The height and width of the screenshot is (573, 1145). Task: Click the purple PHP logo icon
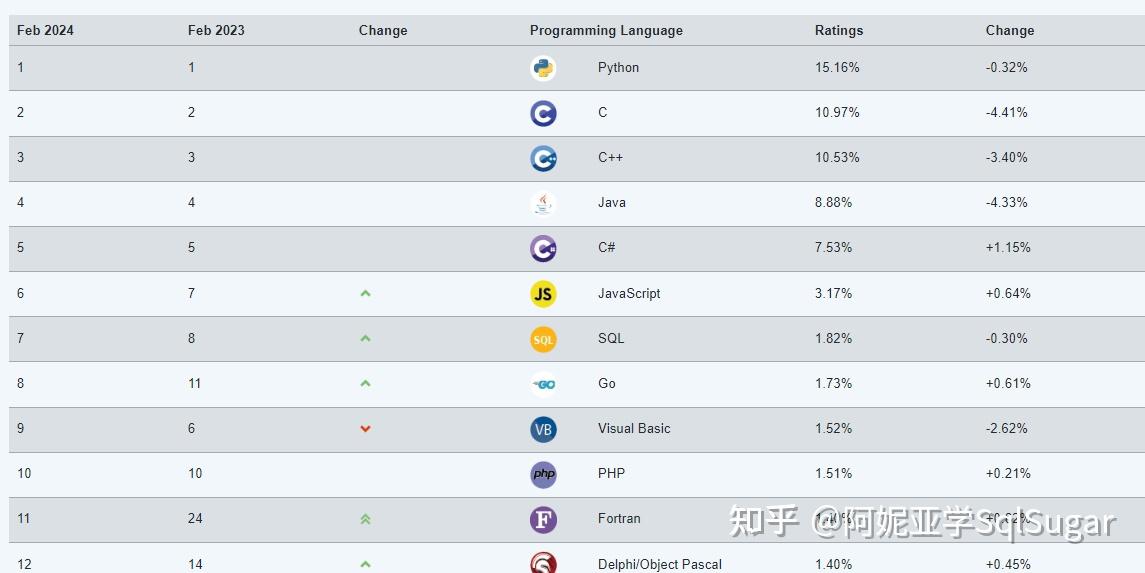pyautogui.click(x=543, y=474)
